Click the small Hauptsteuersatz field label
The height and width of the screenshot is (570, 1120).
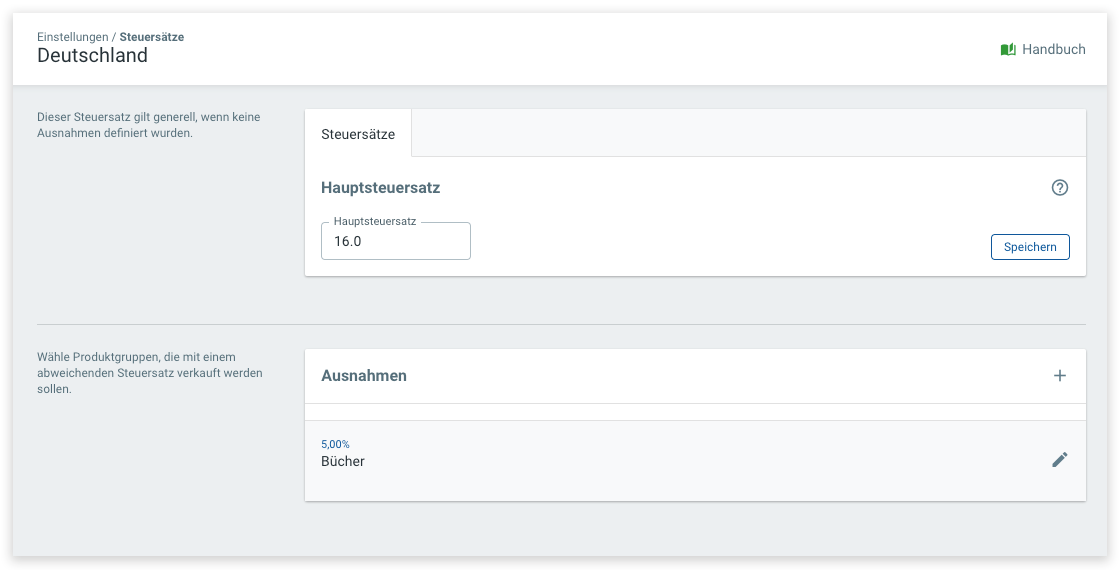[375, 222]
